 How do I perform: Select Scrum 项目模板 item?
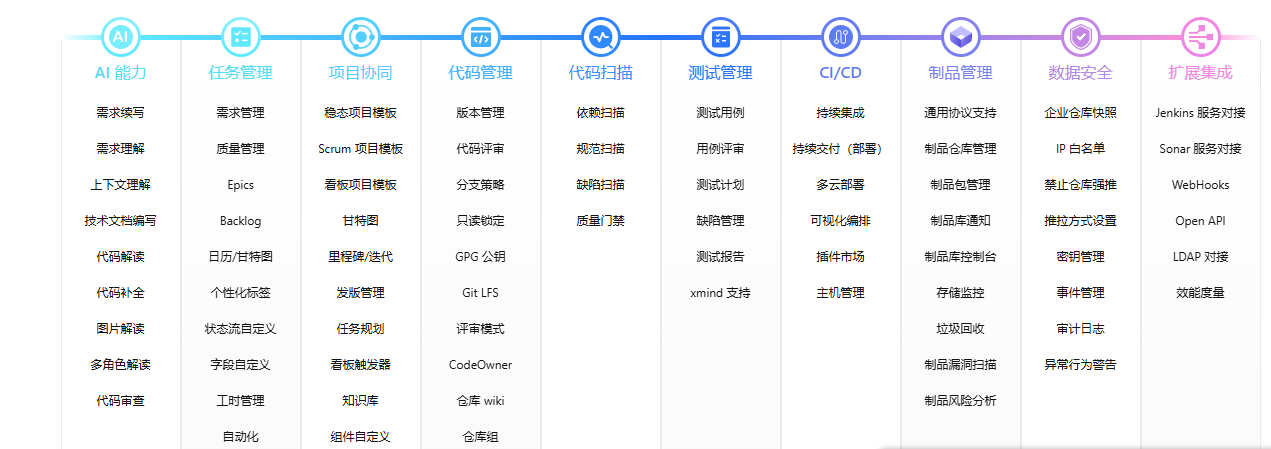click(x=360, y=149)
